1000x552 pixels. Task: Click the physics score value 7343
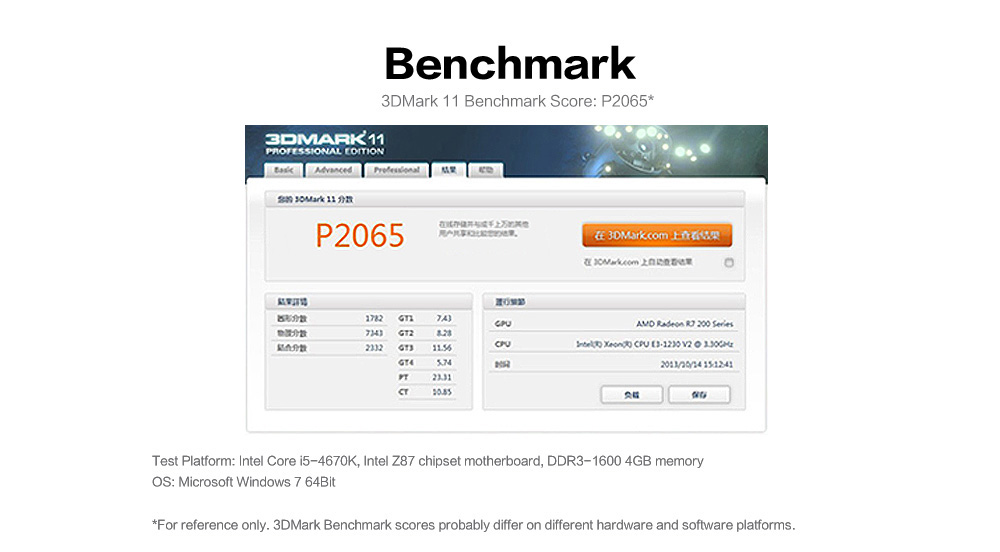(374, 333)
